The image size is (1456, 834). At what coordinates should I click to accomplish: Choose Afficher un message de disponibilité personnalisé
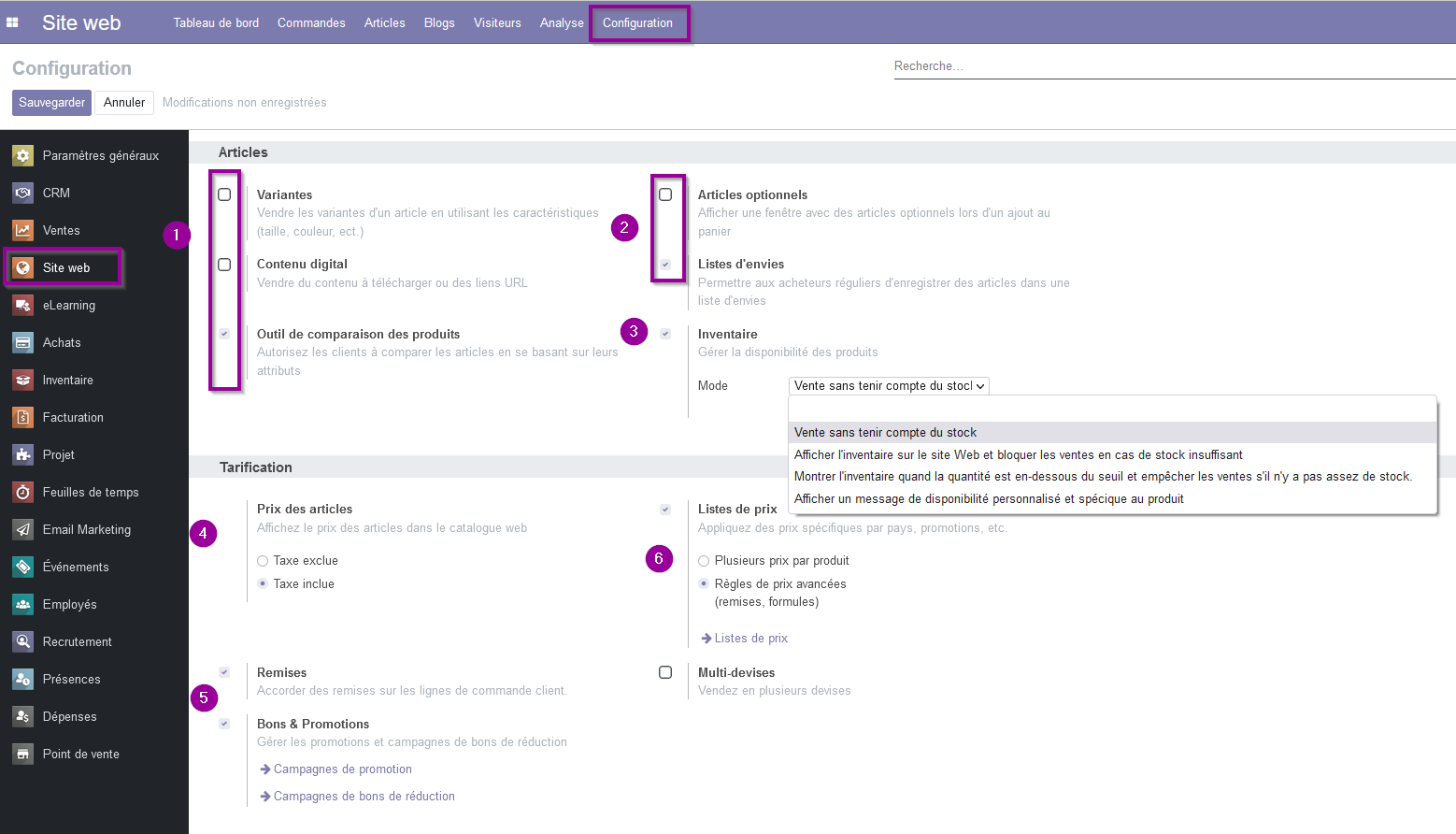coord(1112,499)
